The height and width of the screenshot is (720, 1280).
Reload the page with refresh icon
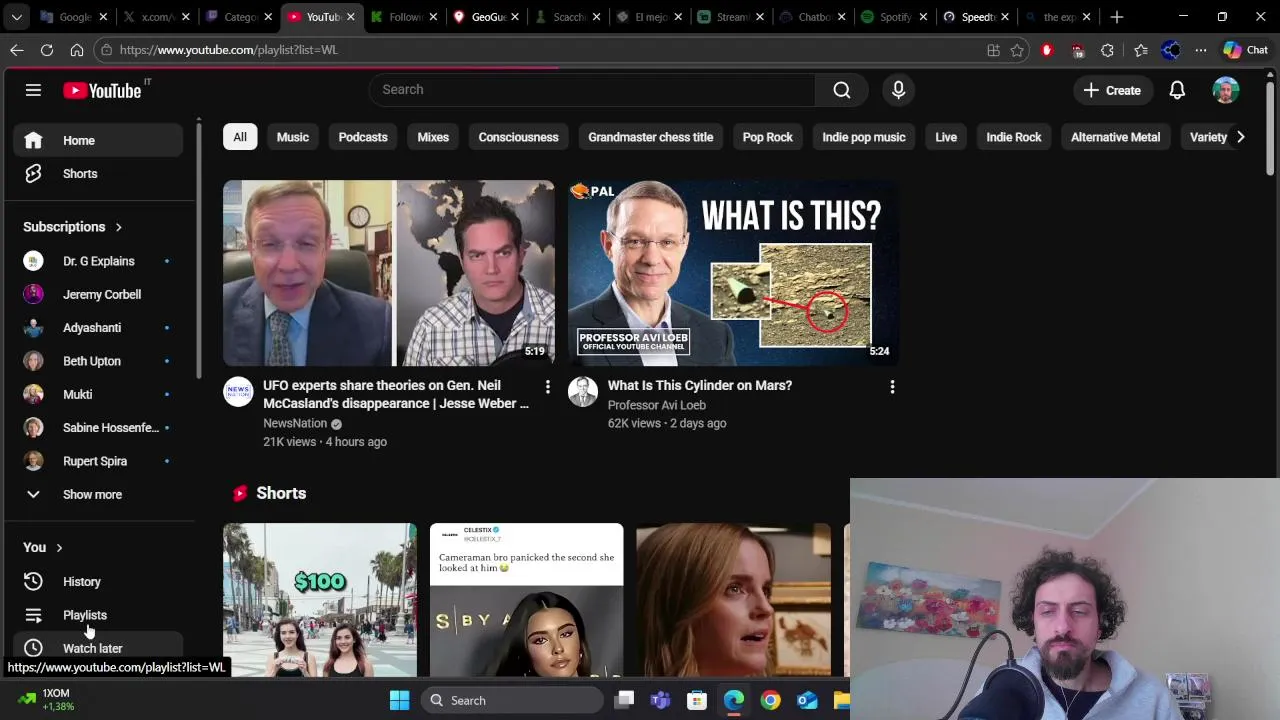click(47, 50)
